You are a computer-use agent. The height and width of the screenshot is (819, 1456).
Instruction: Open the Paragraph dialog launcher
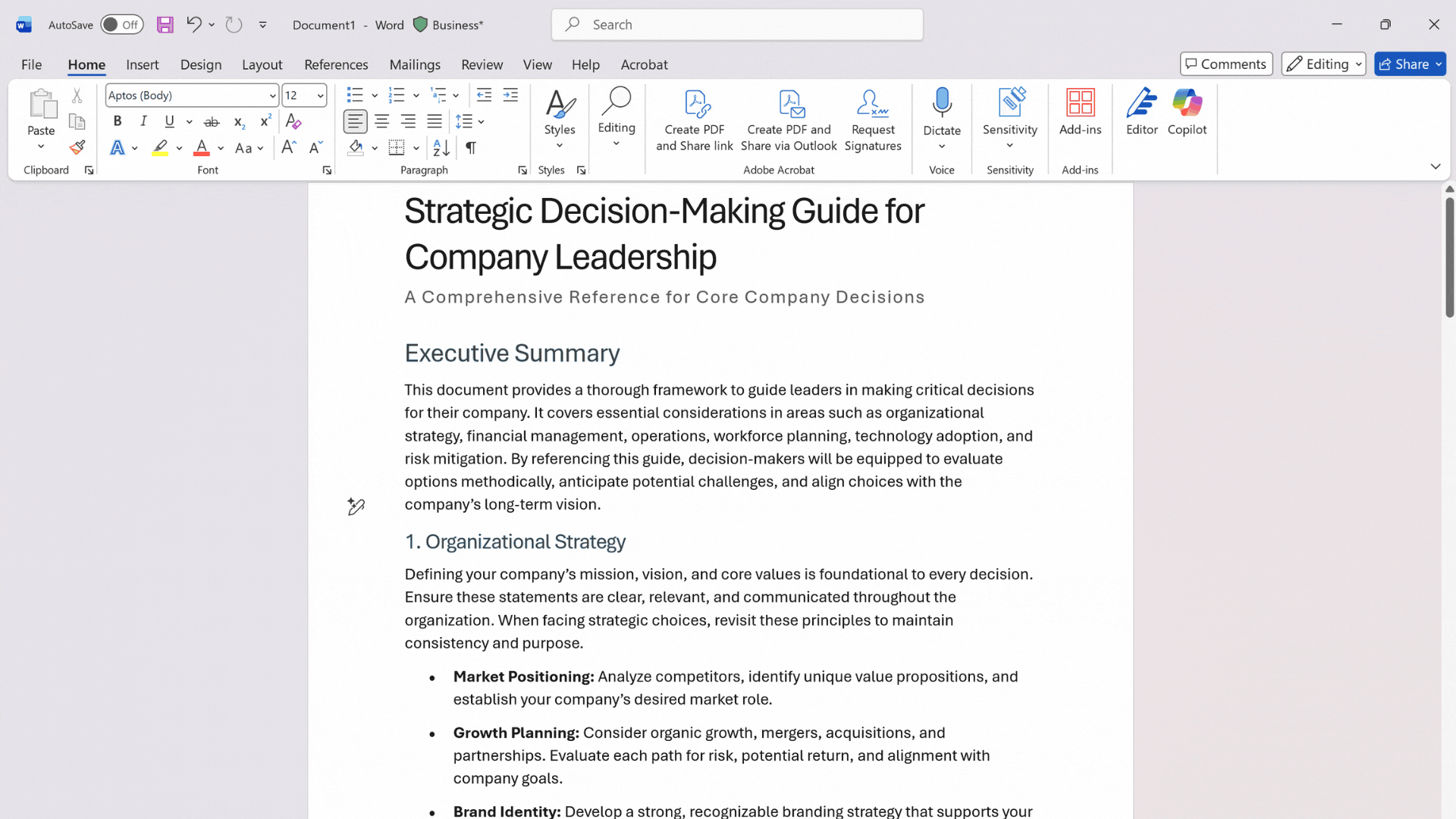(522, 171)
